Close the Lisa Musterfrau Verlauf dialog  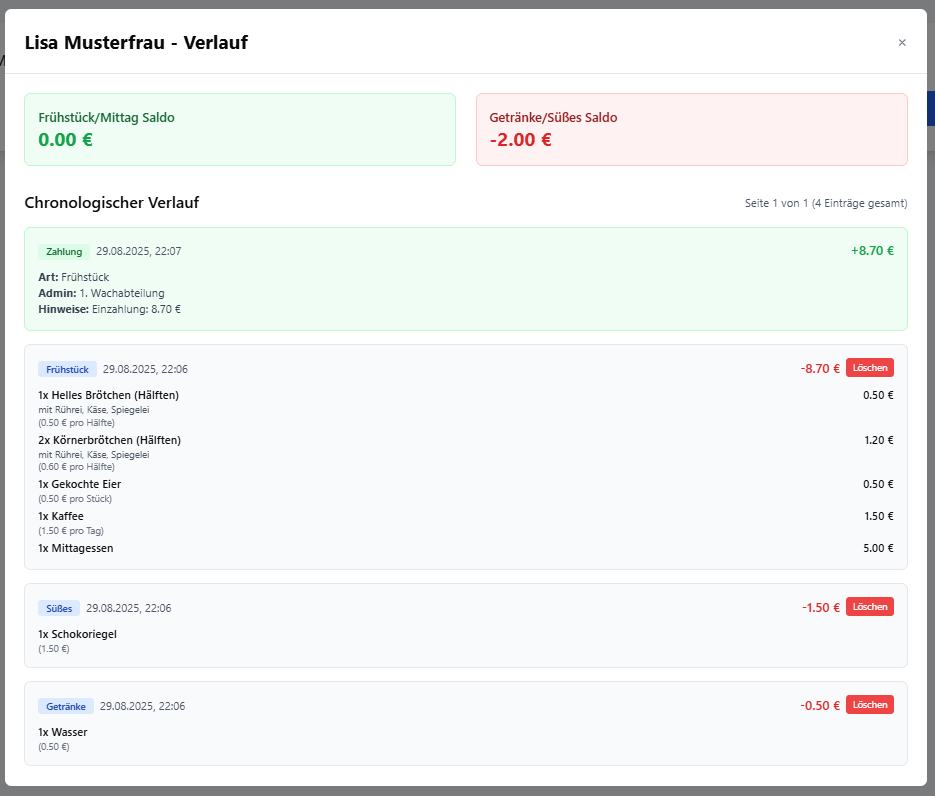902,42
